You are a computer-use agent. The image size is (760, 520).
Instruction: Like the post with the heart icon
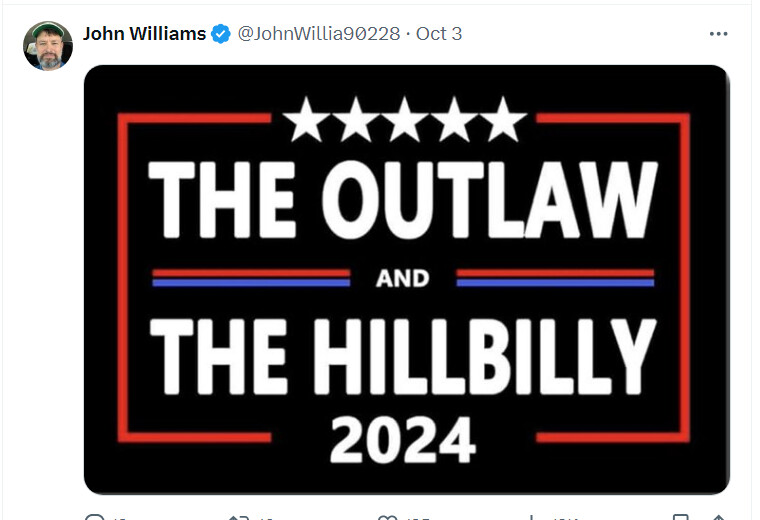[387, 518]
